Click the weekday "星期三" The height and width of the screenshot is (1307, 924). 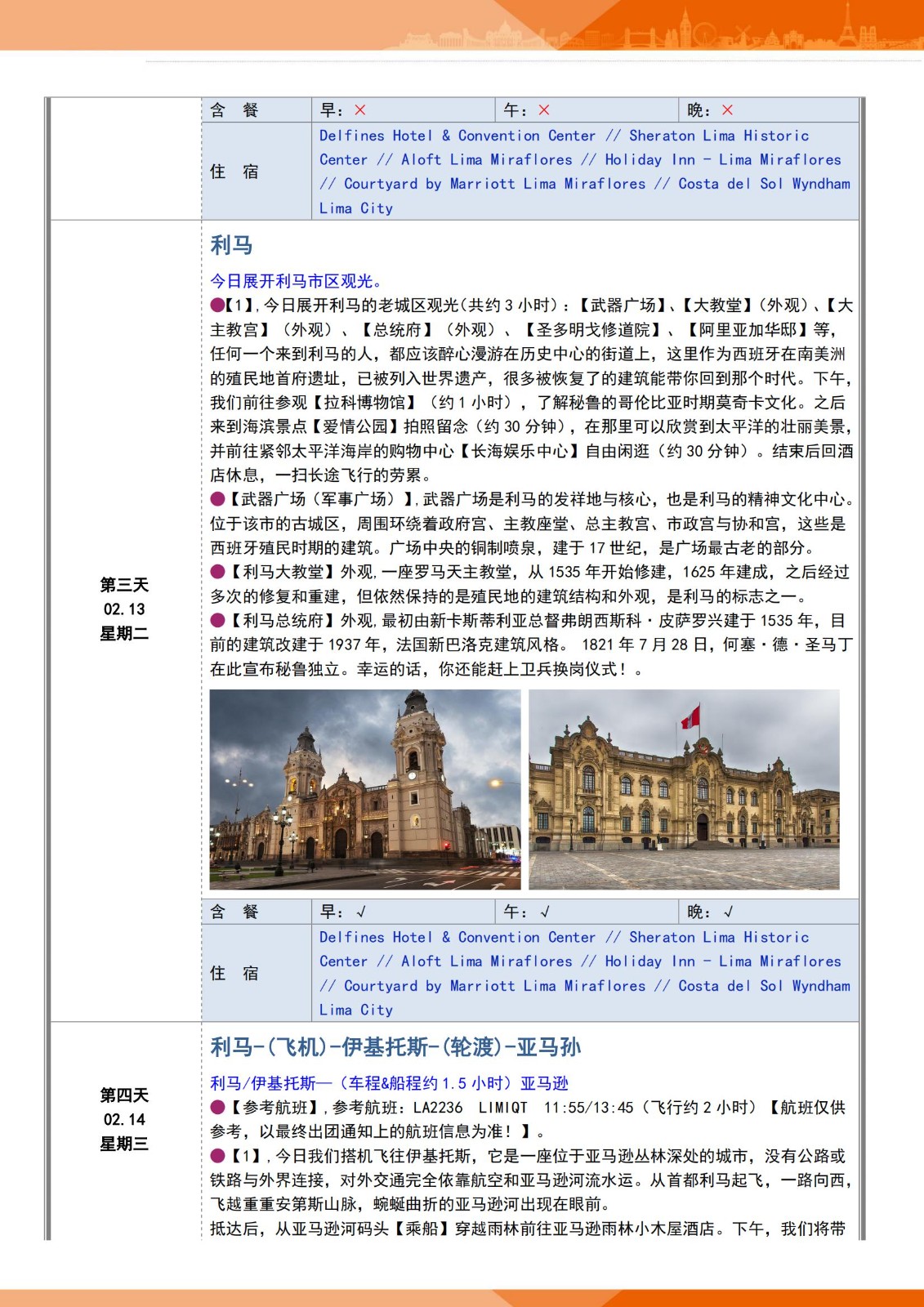[x=124, y=1144]
